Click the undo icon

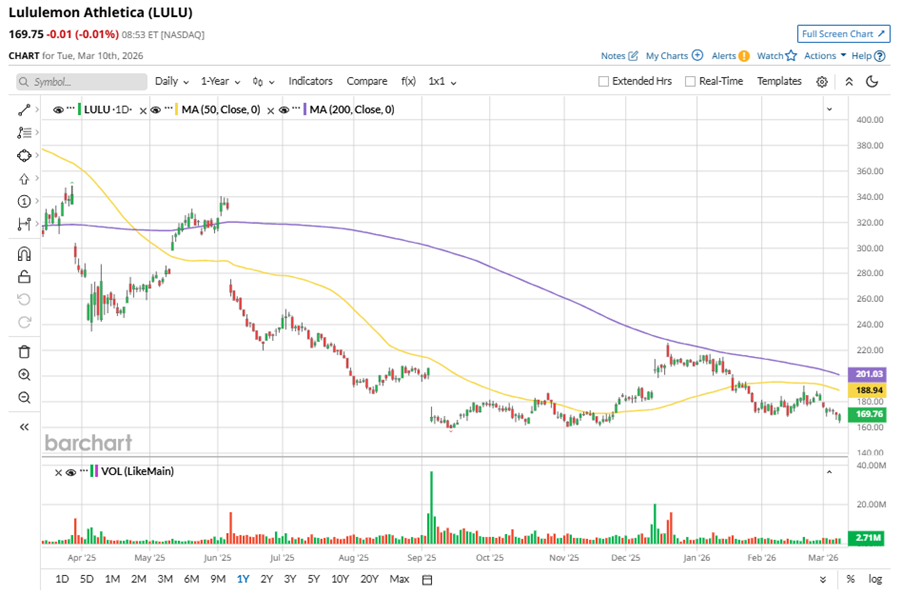tap(24, 299)
